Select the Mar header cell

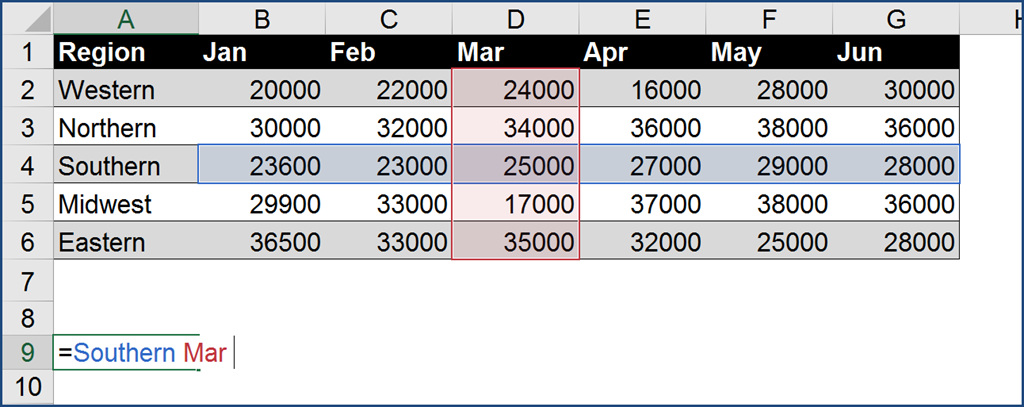coord(515,53)
